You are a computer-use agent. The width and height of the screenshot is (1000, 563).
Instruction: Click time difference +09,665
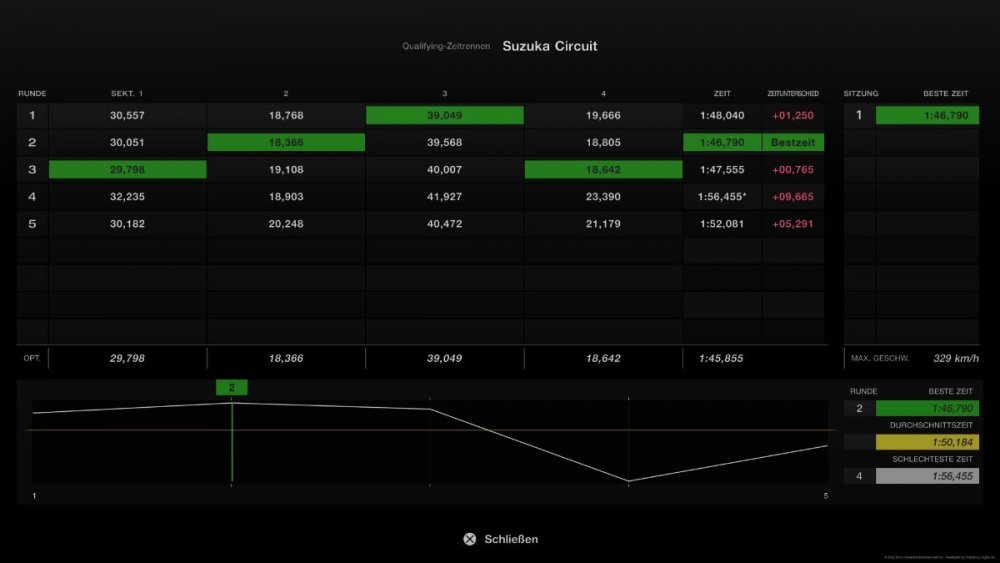[793, 196]
